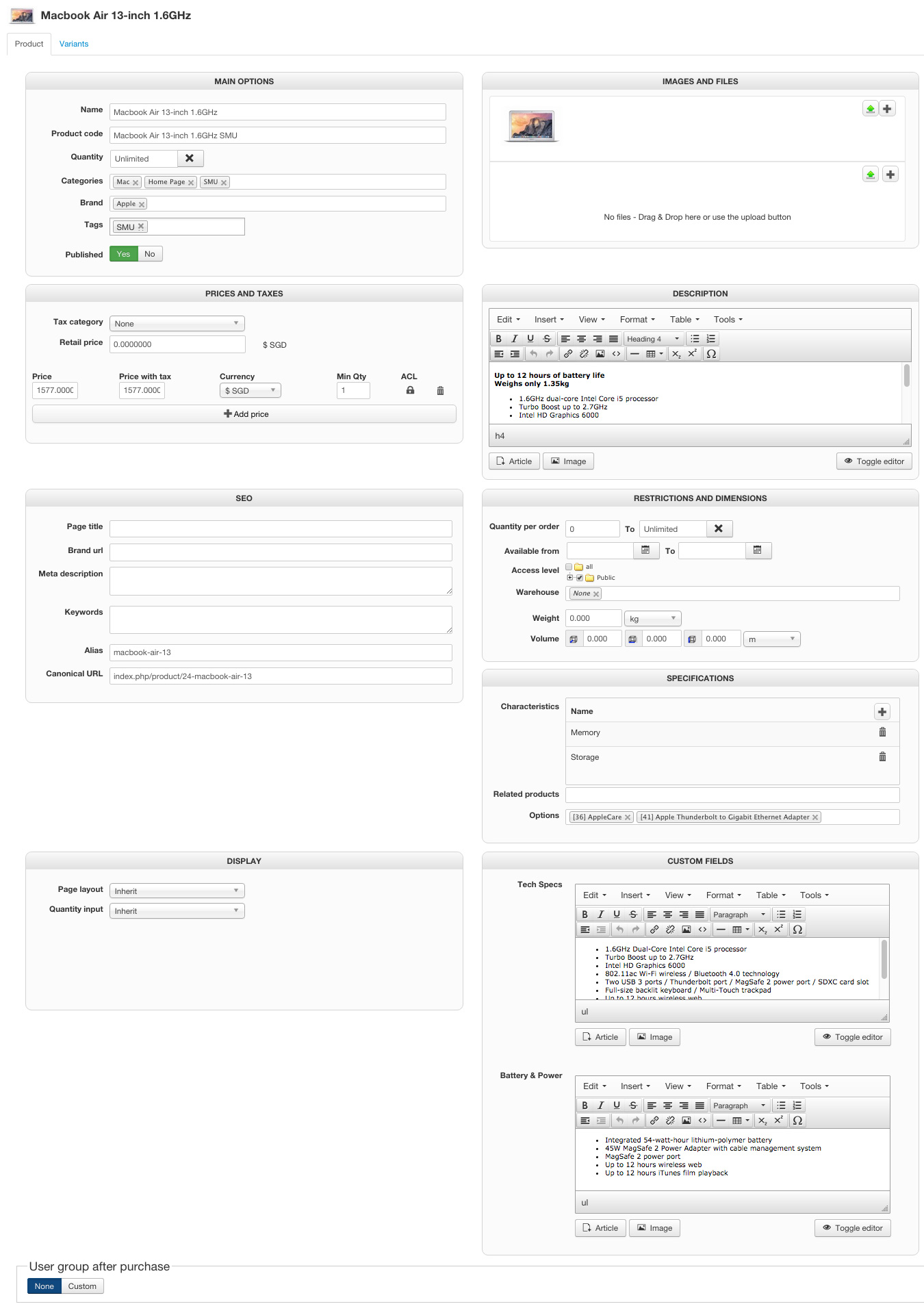
Task: Open the Quantity input Inherit dropdown
Action: (177, 910)
